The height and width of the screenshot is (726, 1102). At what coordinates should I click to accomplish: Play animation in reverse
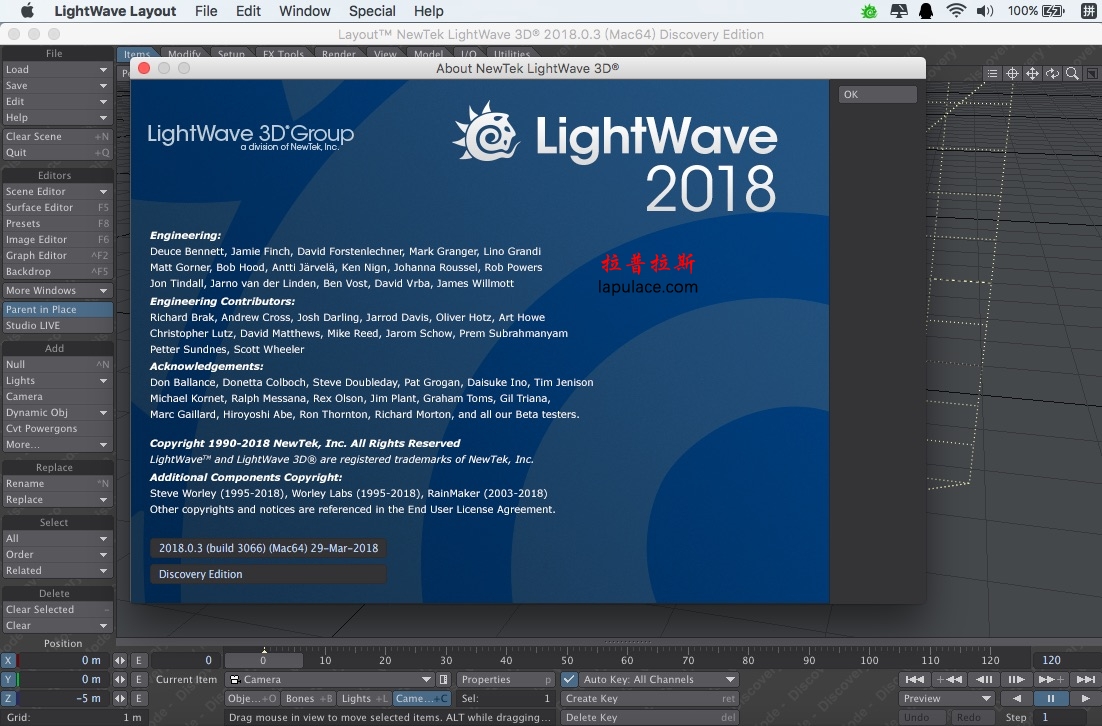1016,699
